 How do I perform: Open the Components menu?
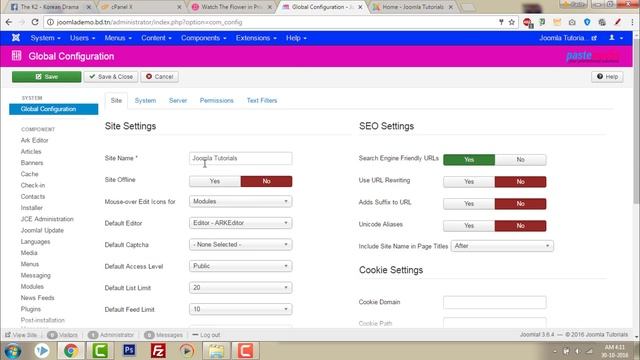click(203, 38)
